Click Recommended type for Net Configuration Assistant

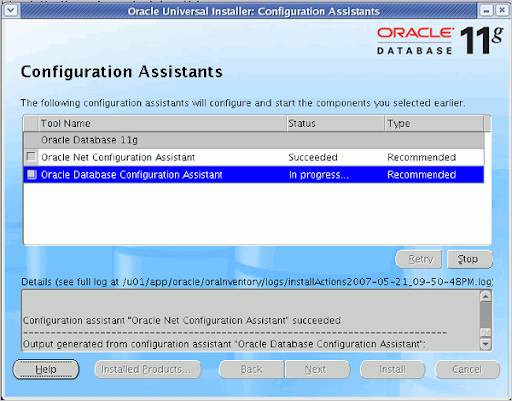click(x=422, y=157)
